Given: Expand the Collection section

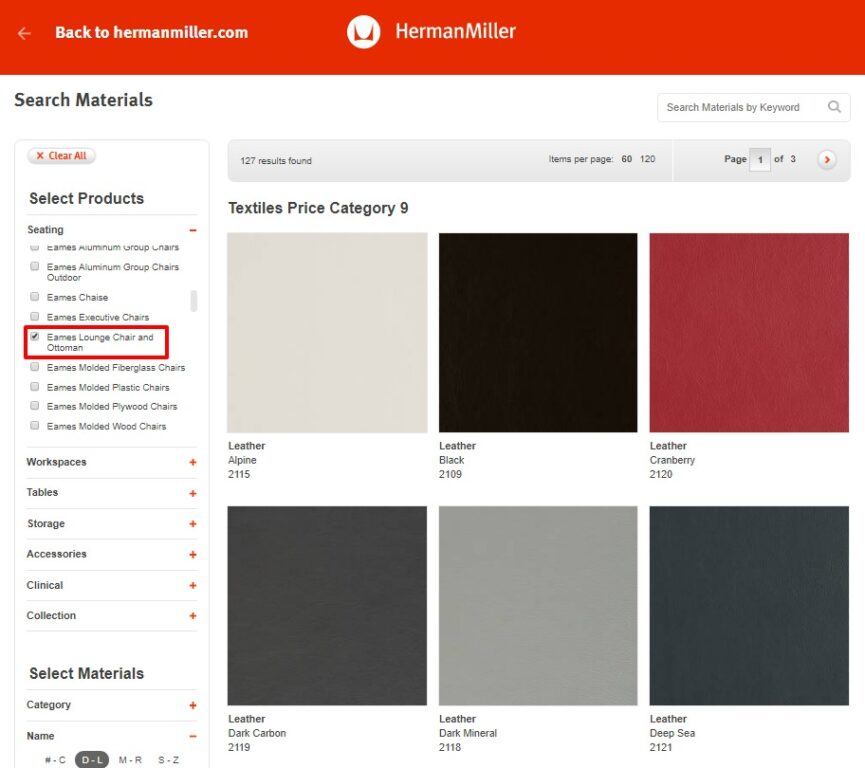Looking at the screenshot, I should 193,616.
